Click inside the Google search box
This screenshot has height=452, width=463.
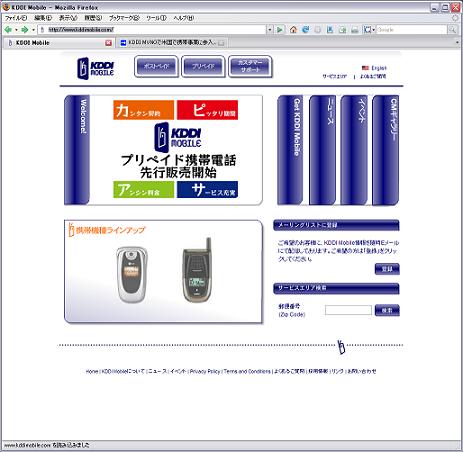point(411,30)
